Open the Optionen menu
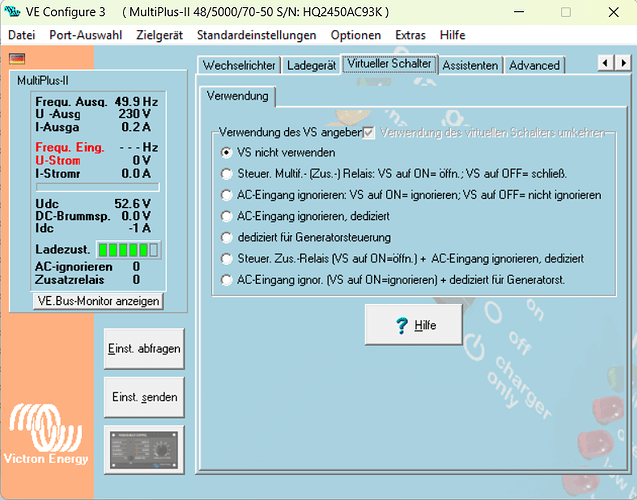Image resolution: width=637 pixels, height=500 pixels. [x=356, y=35]
